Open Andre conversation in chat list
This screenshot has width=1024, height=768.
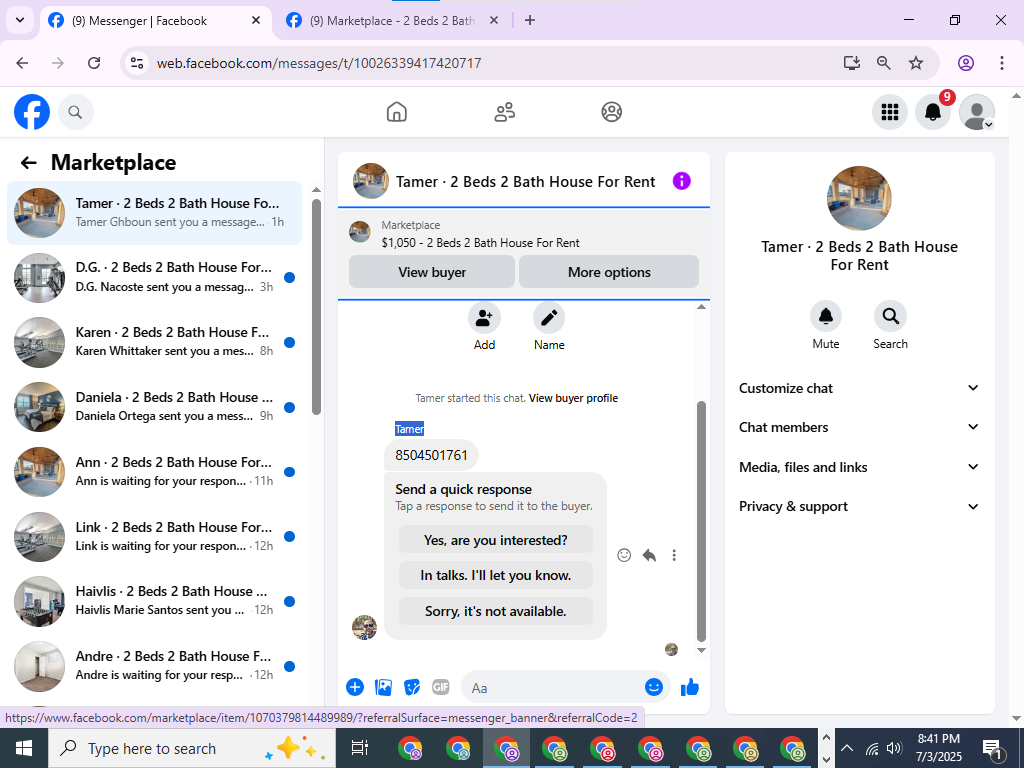(x=154, y=666)
